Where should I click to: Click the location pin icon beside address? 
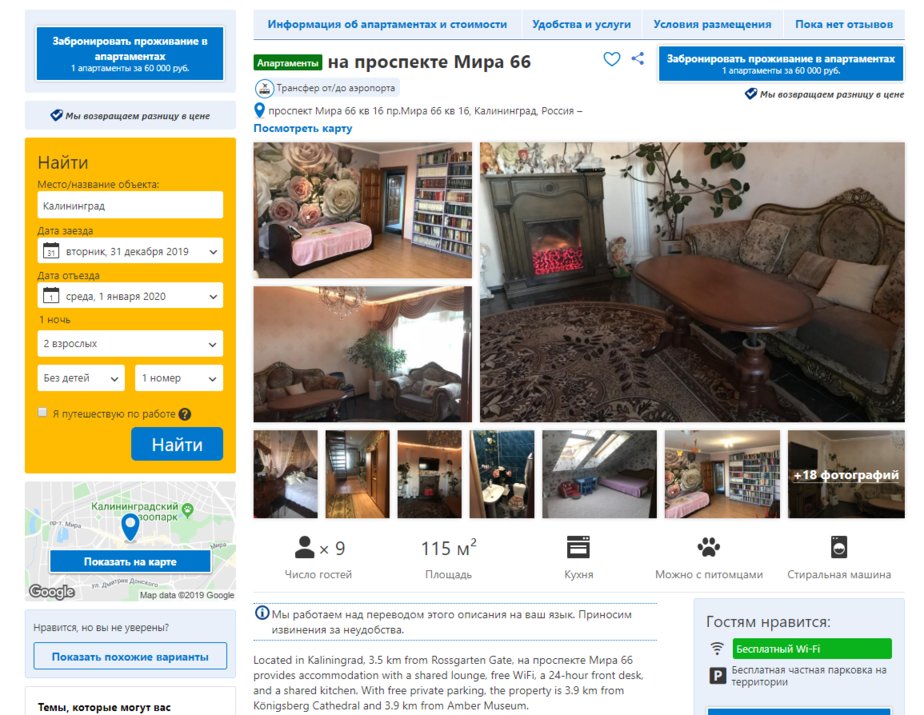[259, 110]
